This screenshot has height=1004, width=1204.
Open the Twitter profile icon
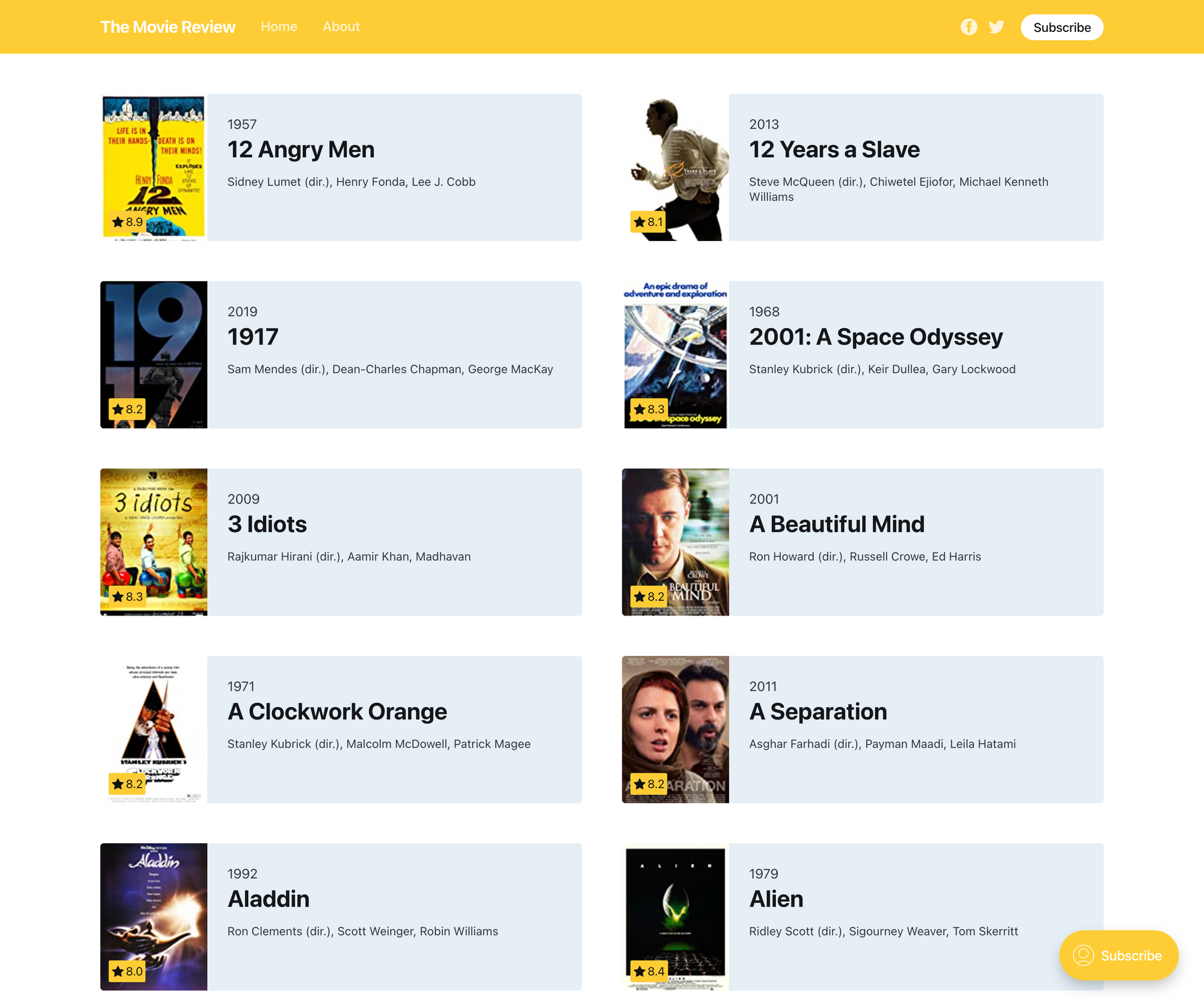tap(997, 27)
